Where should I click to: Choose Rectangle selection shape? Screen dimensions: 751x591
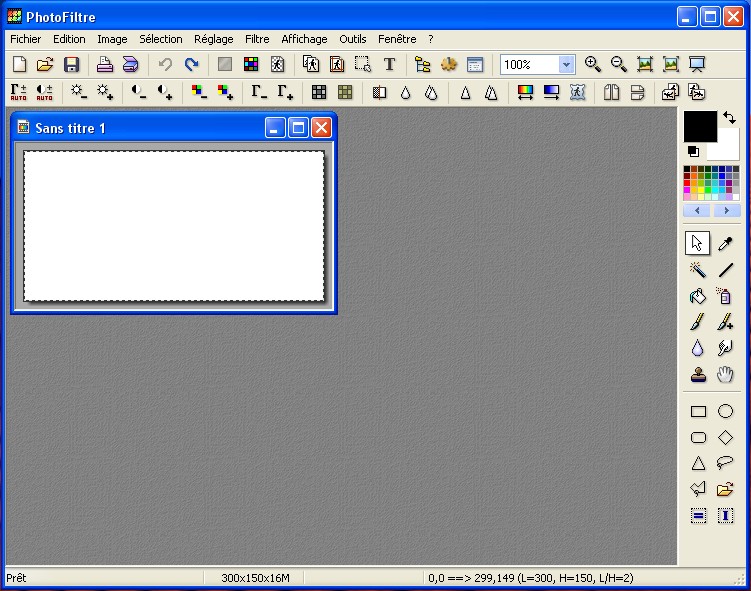(x=698, y=411)
